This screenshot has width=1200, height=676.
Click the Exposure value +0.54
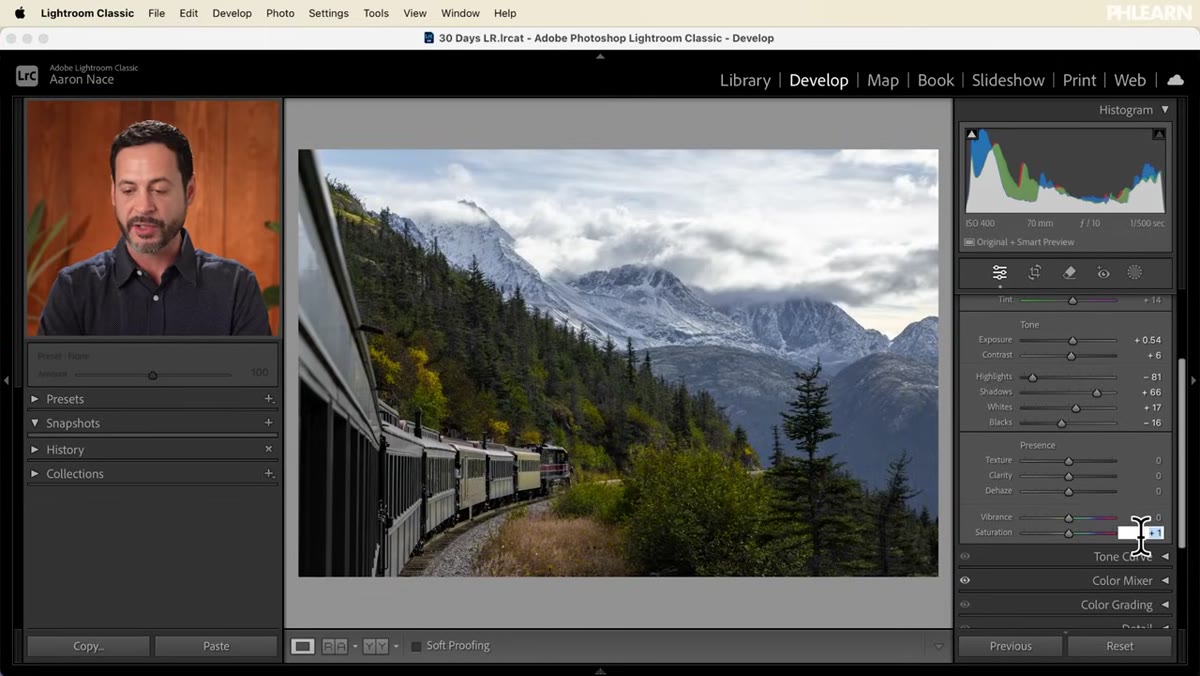[x=1148, y=340]
